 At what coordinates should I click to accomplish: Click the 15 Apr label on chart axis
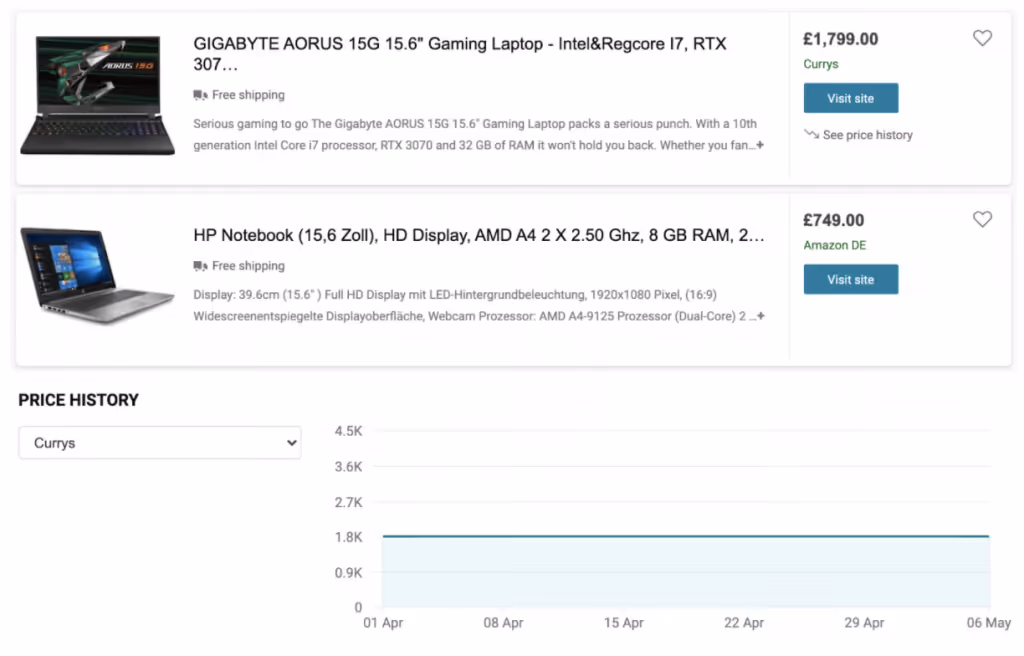click(624, 623)
